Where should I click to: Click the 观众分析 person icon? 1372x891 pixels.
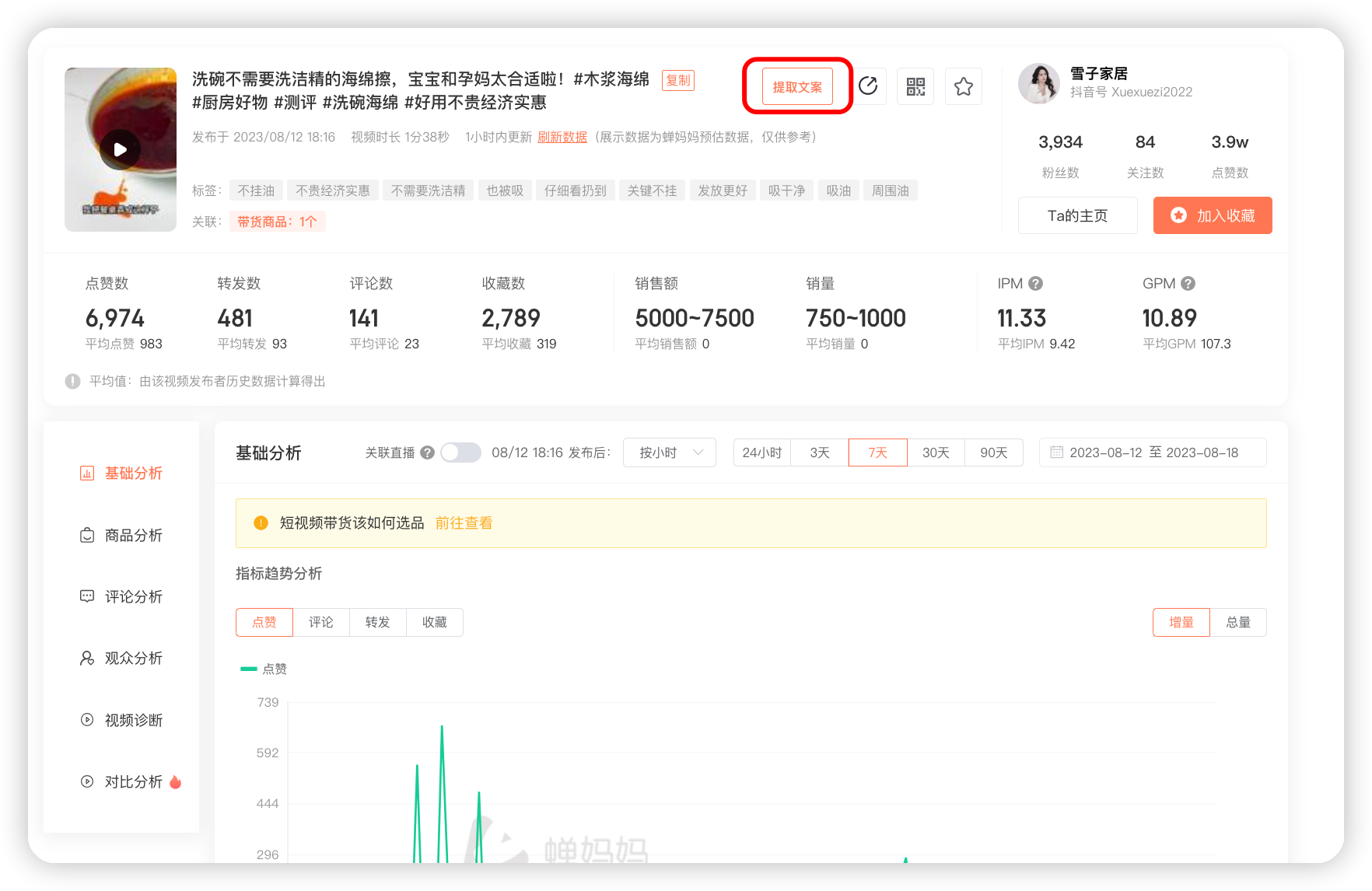87,659
